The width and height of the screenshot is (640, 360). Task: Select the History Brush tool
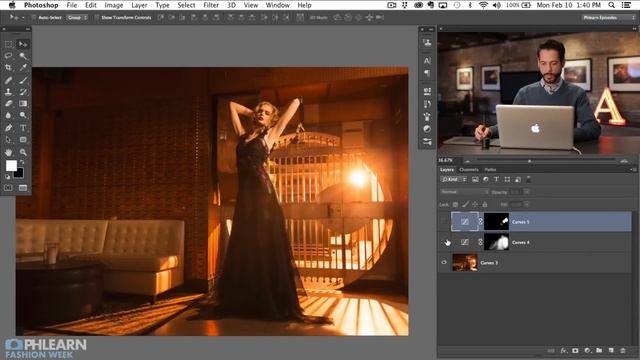pyautogui.click(x=23, y=92)
